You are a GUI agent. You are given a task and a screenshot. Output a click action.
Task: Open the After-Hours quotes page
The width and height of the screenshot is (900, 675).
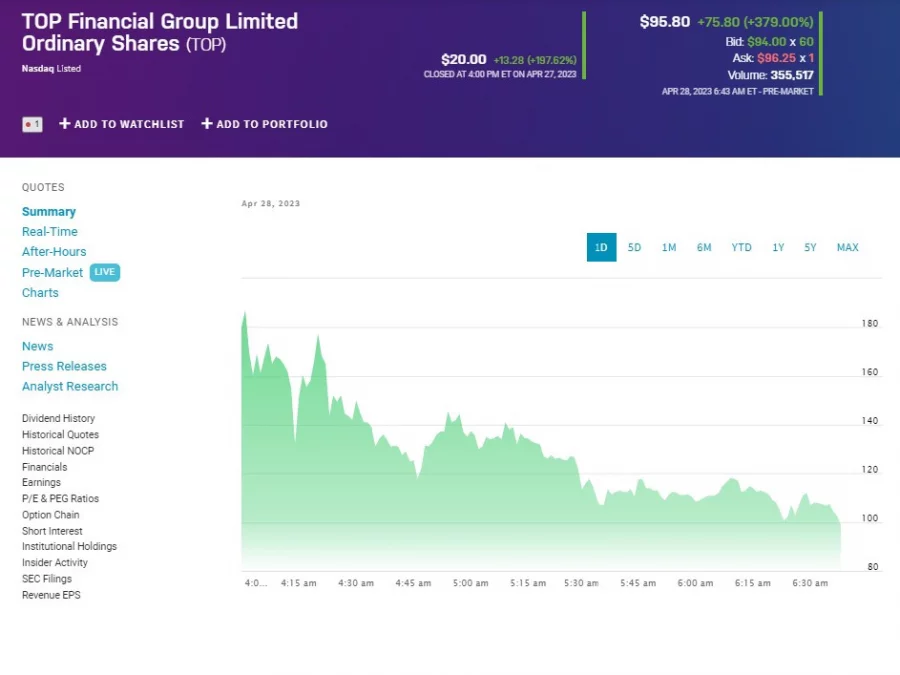pos(54,252)
